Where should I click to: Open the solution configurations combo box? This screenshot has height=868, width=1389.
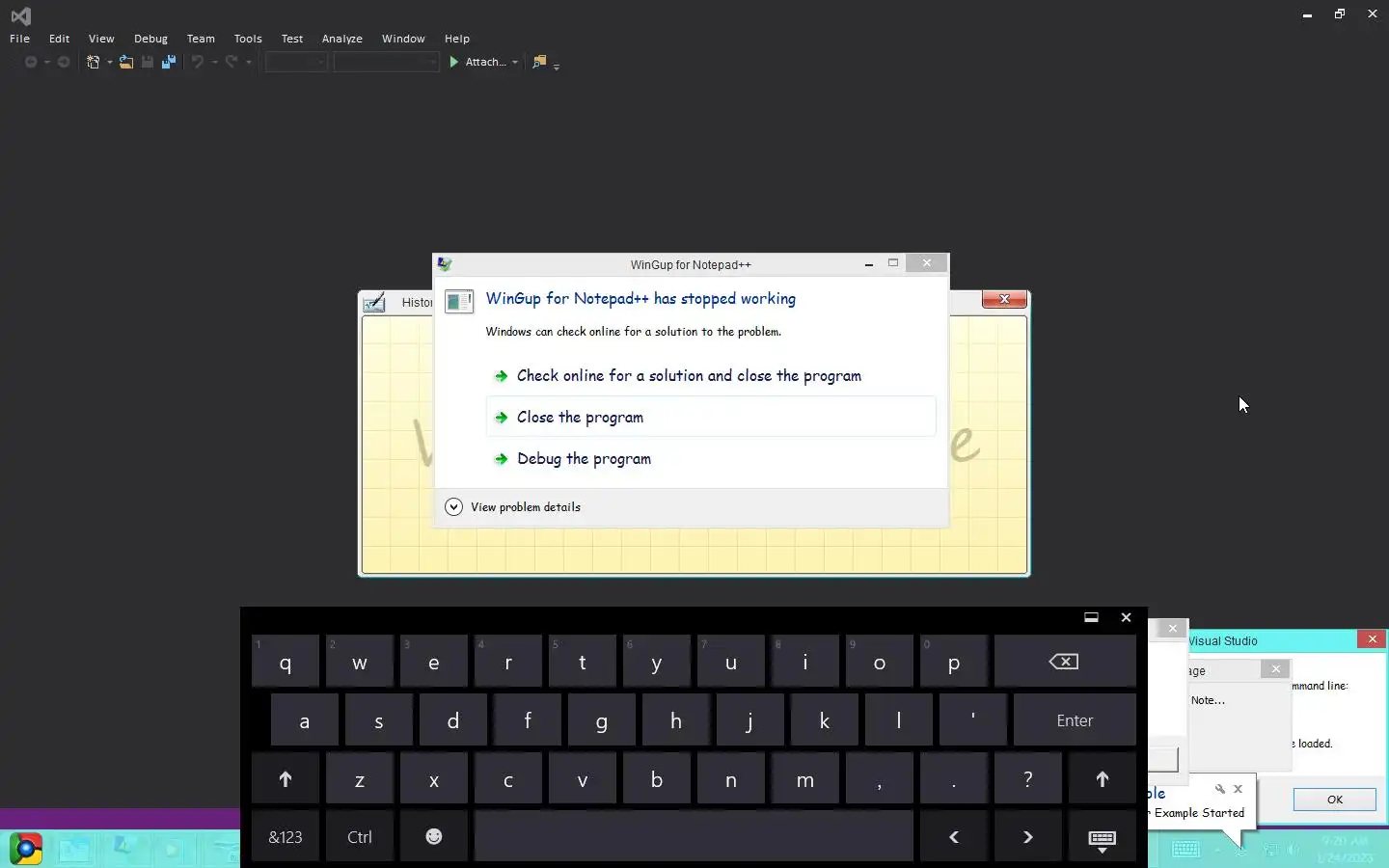point(297,62)
